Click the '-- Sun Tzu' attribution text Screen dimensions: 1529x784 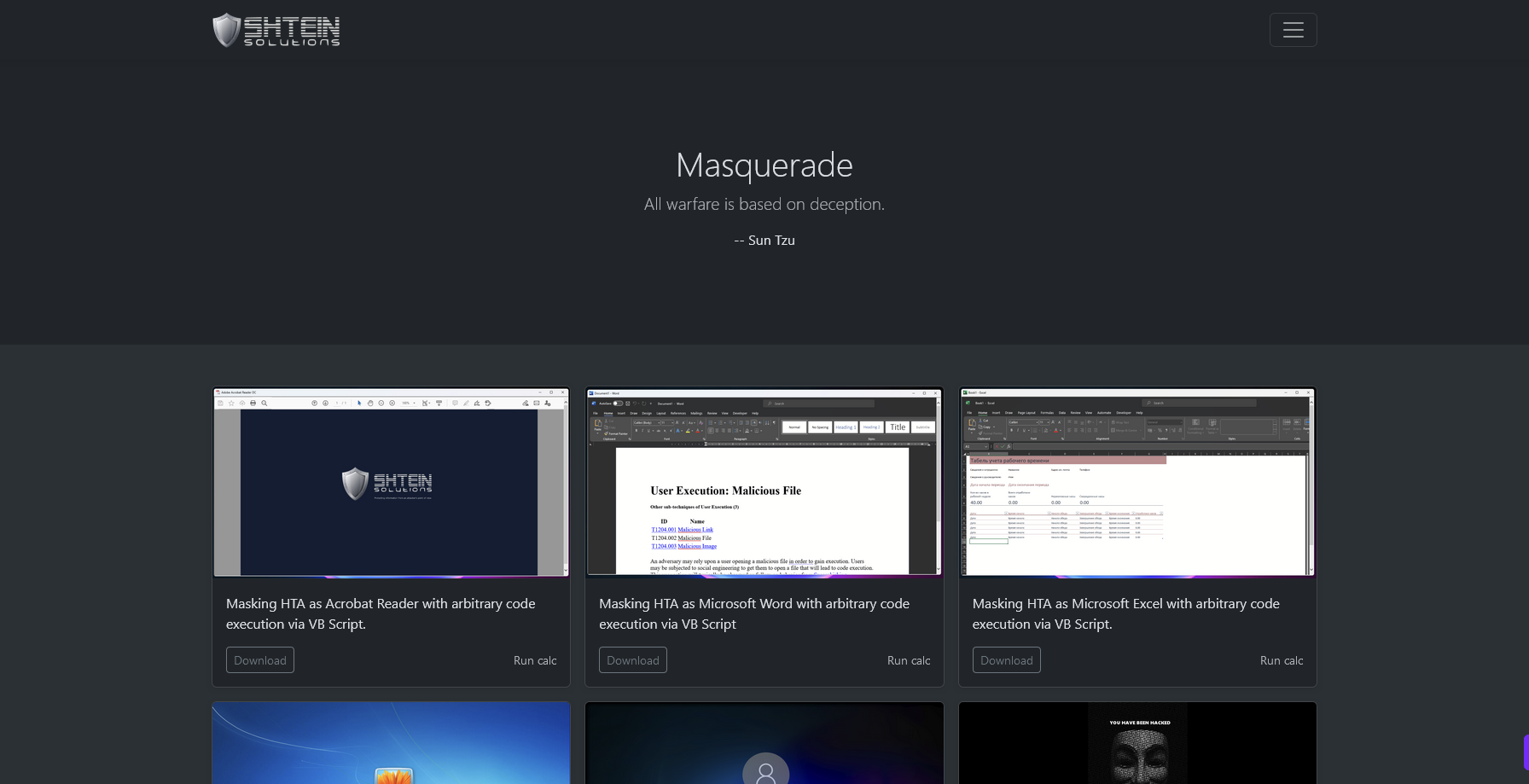[764, 241]
